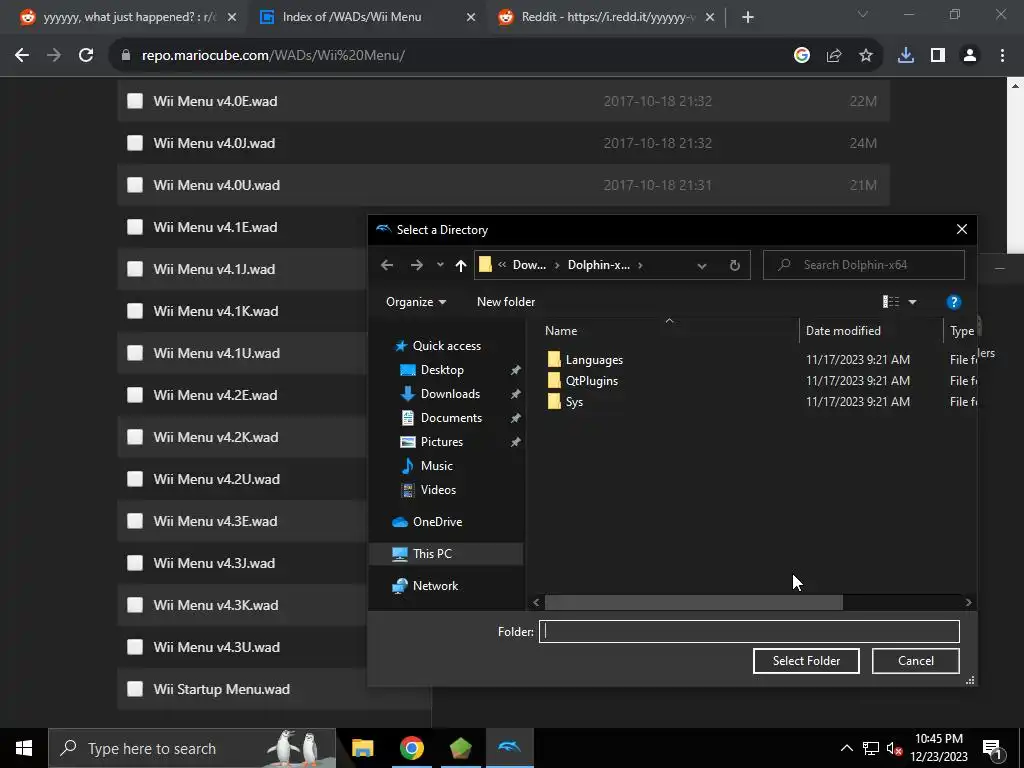
Task: Reload the mariocube page
Action: [86, 56]
